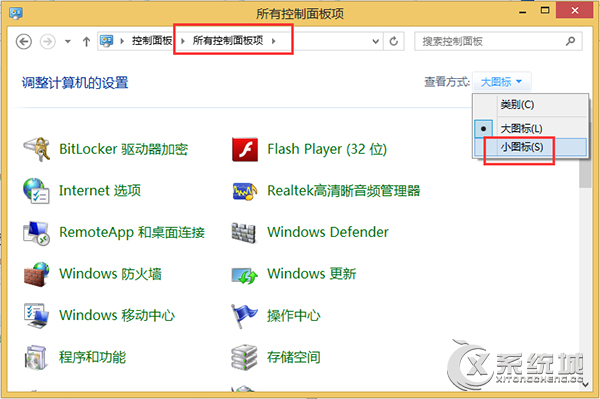Open Realtek高清晰音频管理器 link

344,191
